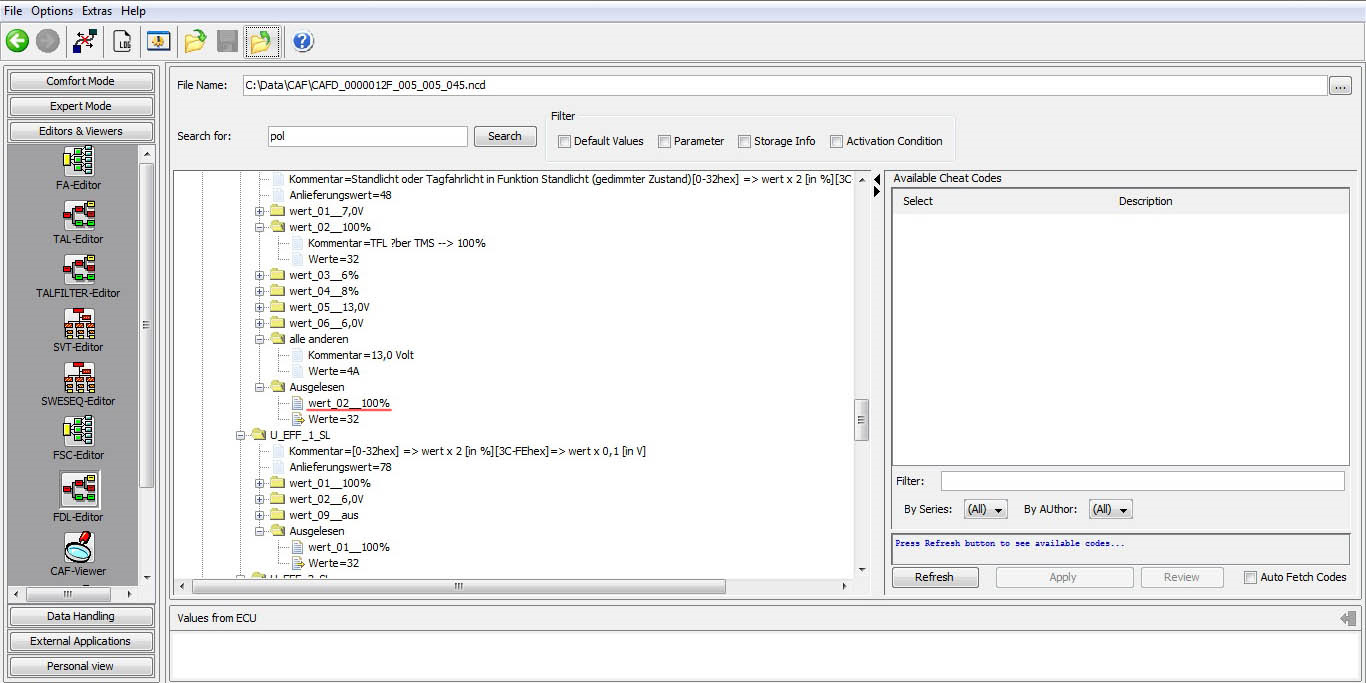
Task: Check the Activation Condition filter
Action: tap(837, 142)
